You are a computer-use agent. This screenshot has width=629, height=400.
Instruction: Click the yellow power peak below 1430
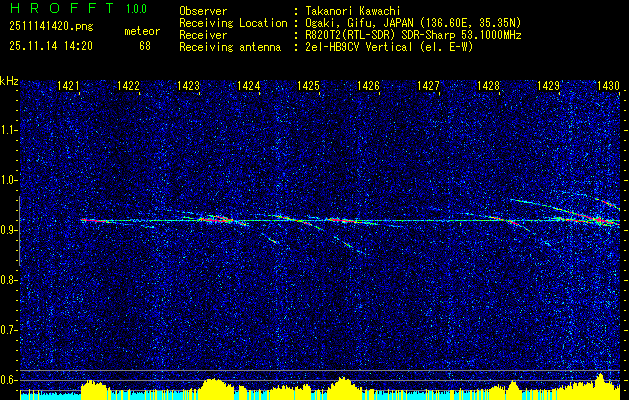[600, 378]
